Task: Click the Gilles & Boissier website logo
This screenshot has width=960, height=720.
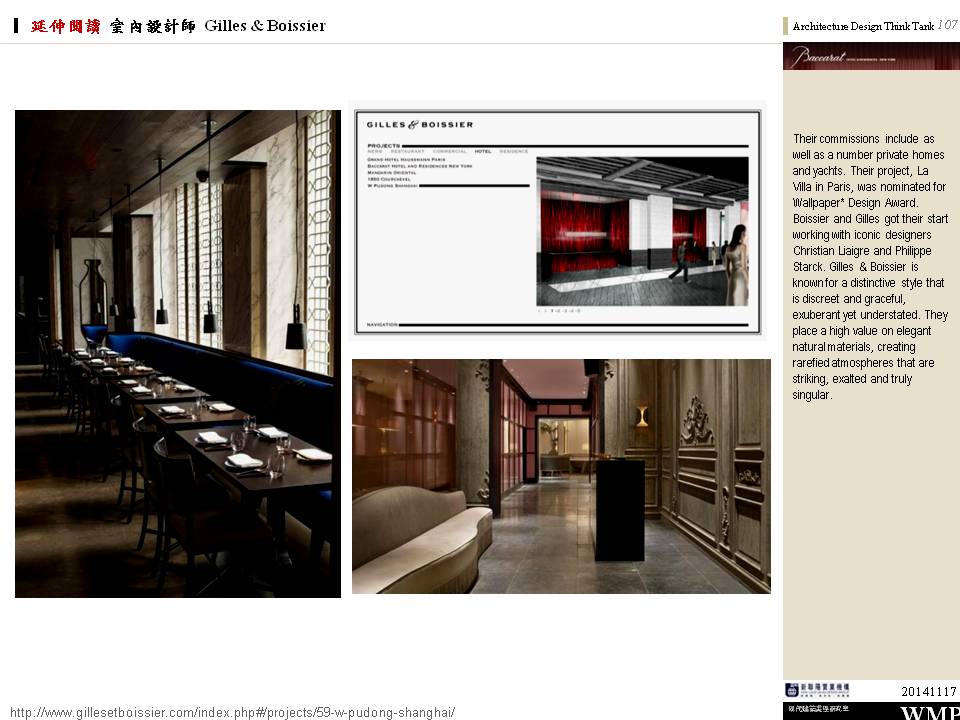Action: (x=420, y=125)
